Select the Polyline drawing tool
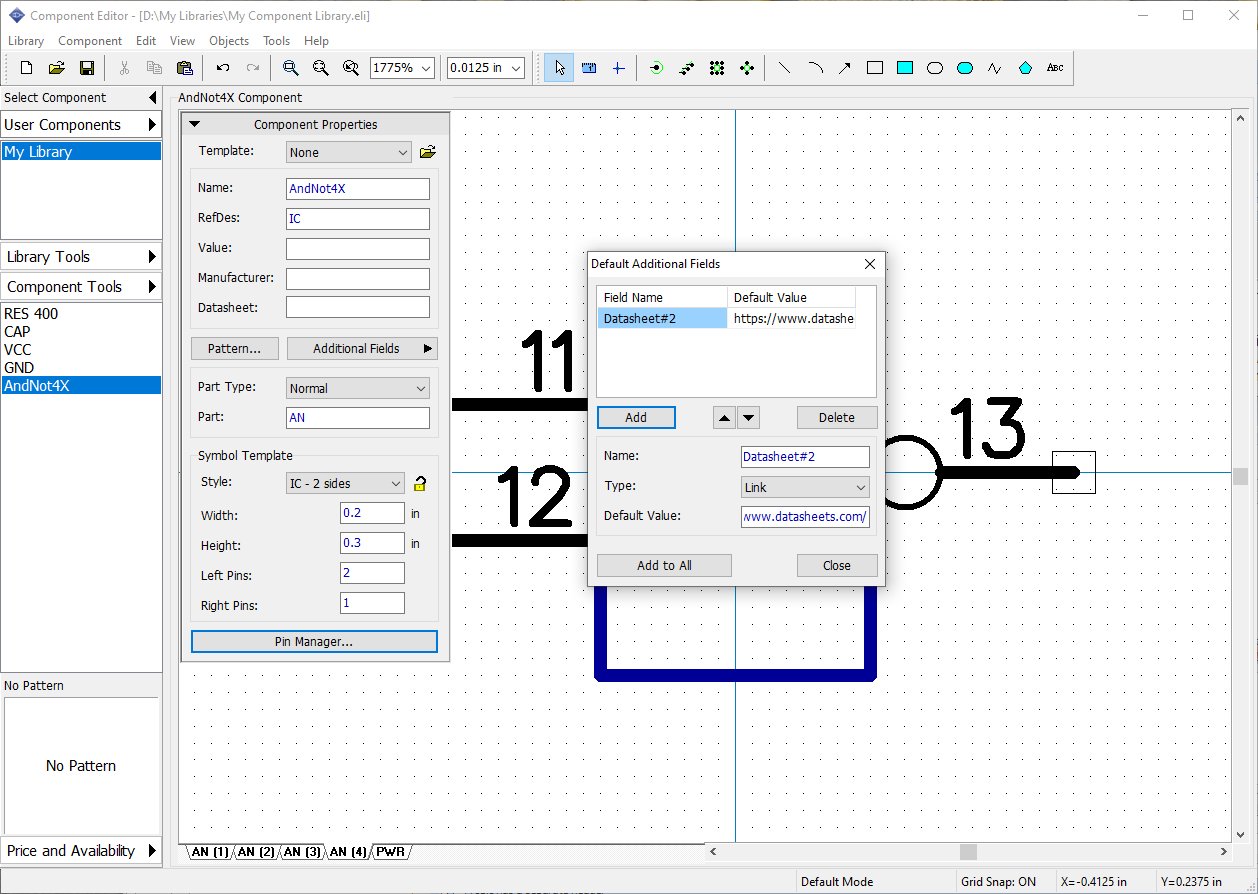Image resolution: width=1258 pixels, height=894 pixels. [994, 68]
